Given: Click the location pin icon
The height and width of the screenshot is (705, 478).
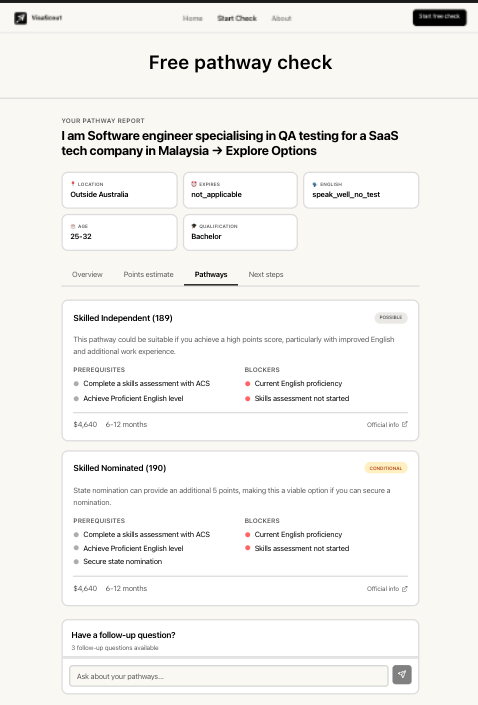Looking at the screenshot, I should pyautogui.click(x=73, y=184).
